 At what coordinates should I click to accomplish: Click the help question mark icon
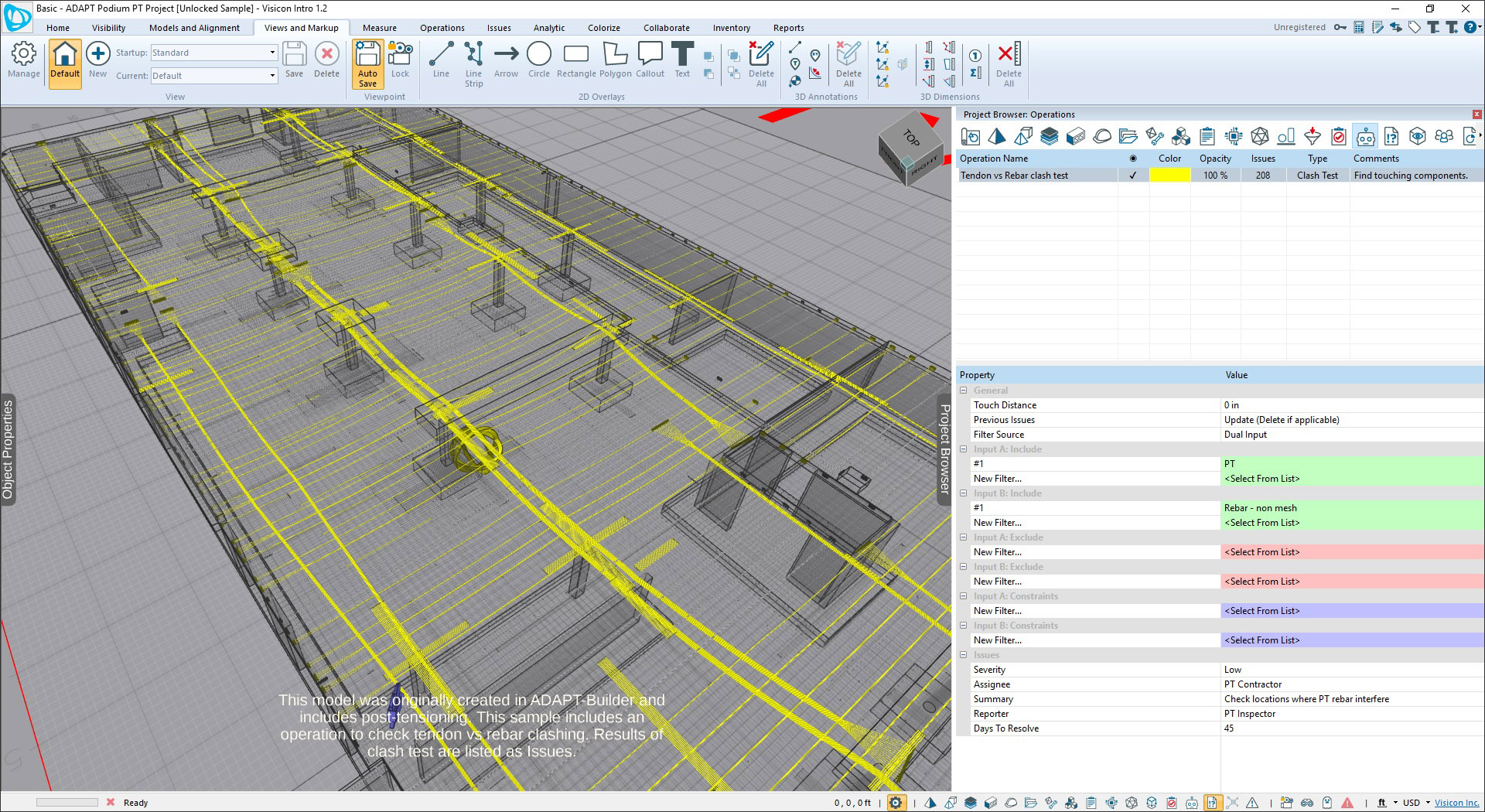[x=1470, y=27]
